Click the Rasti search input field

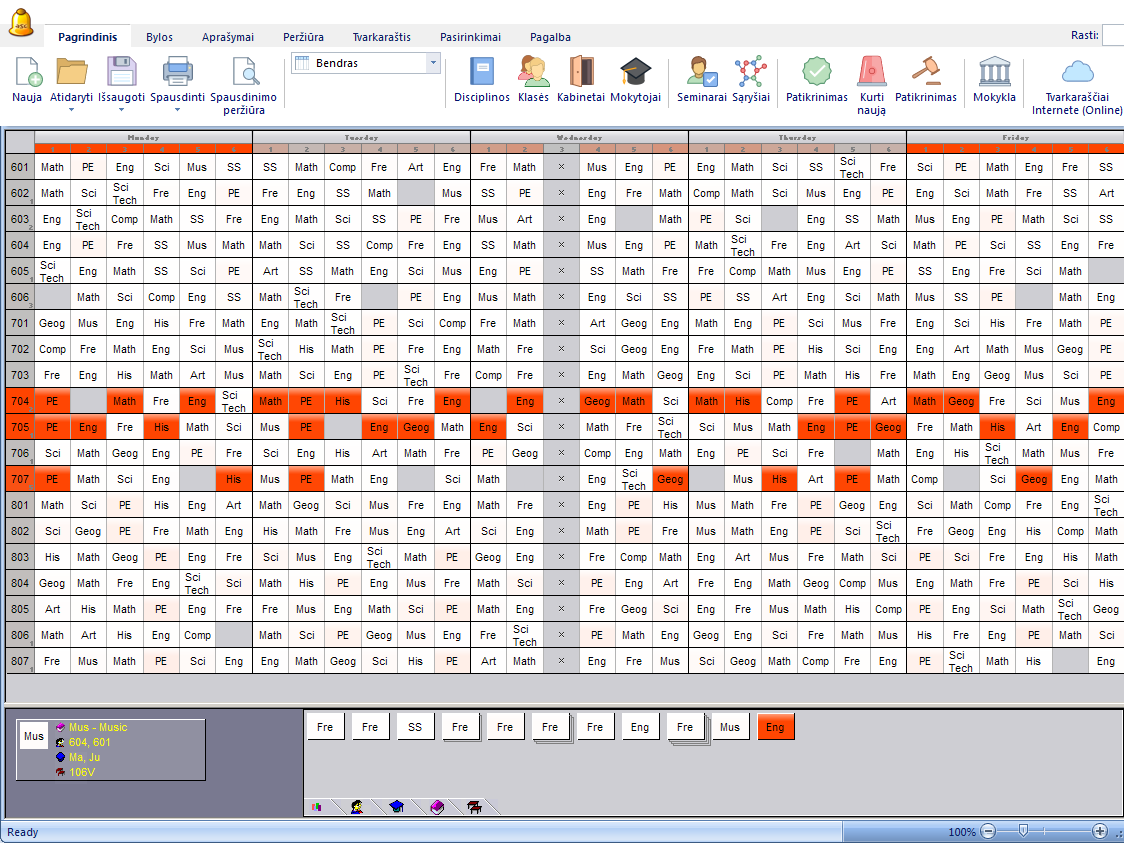tap(1112, 36)
